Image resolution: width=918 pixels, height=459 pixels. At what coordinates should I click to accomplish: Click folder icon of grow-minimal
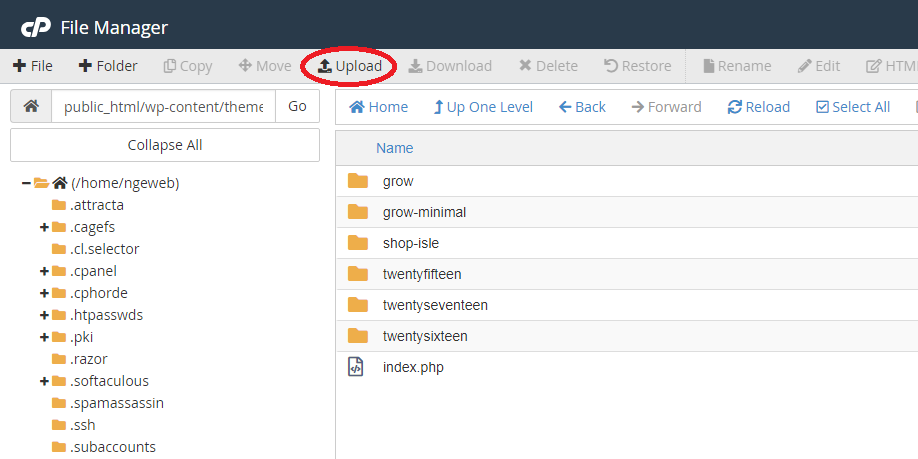pyautogui.click(x=358, y=212)
